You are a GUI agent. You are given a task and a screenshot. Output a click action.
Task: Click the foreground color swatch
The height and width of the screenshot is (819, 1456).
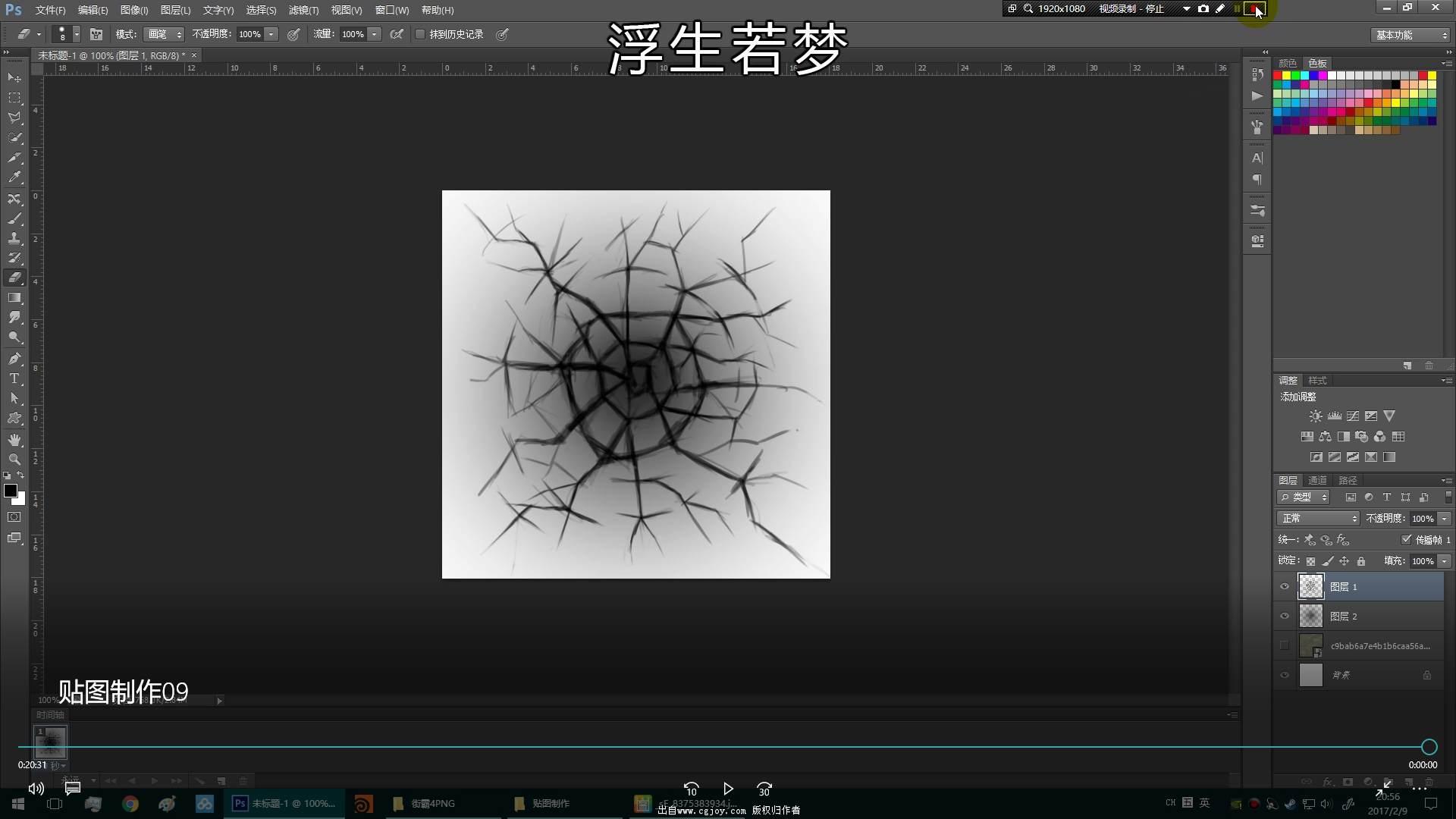tap(11, 491)
